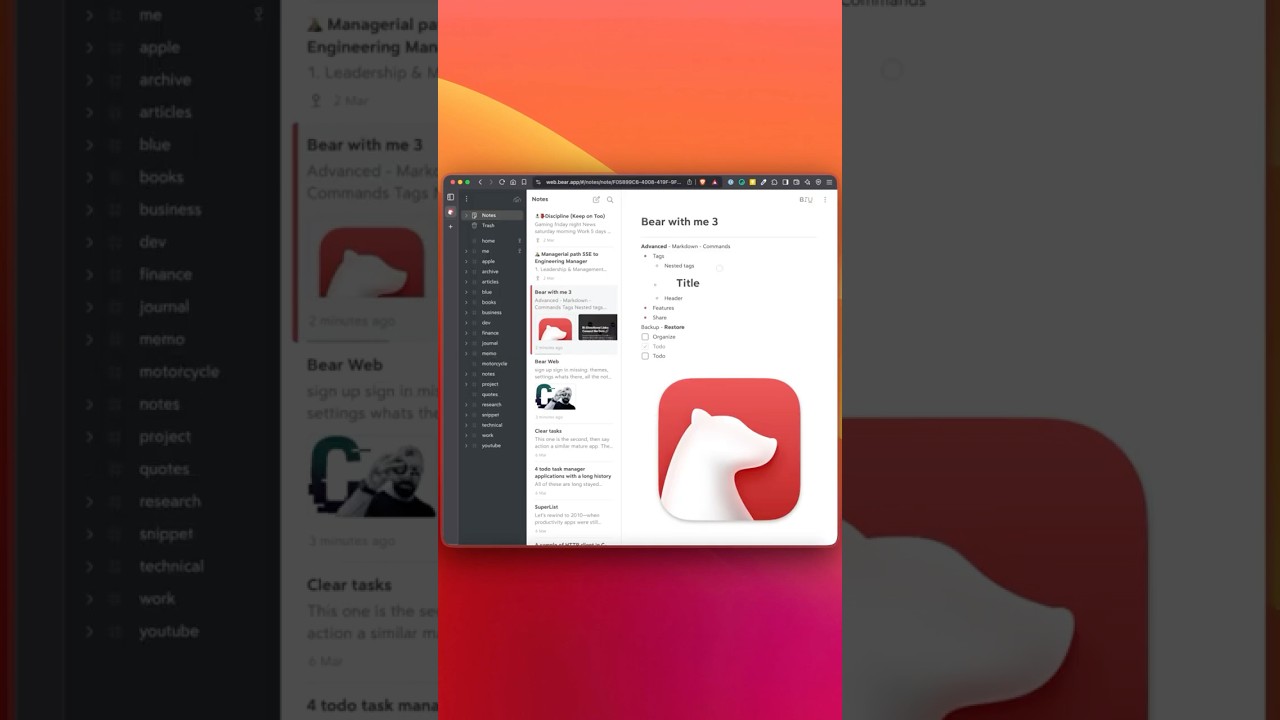Open the Brave Rewards triangle icon
This screenshot has height=720, width=1280.
(x=714, y=182)
